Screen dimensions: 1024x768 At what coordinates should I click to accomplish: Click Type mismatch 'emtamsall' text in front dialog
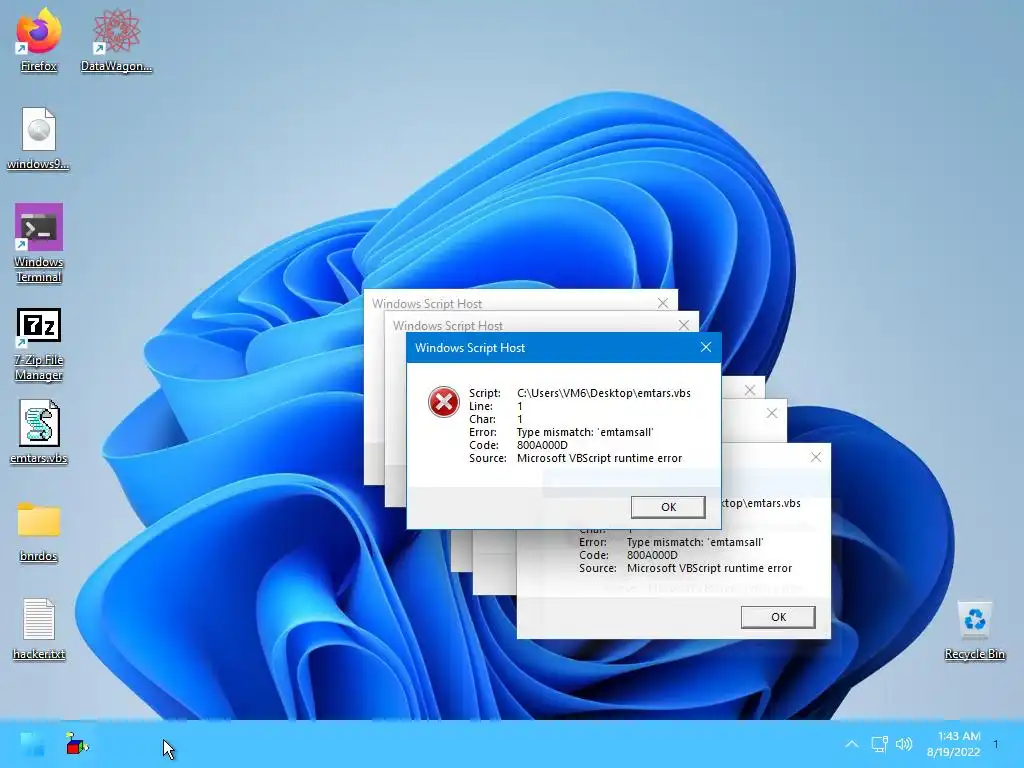pyautogui.click(x=584, y=432)
